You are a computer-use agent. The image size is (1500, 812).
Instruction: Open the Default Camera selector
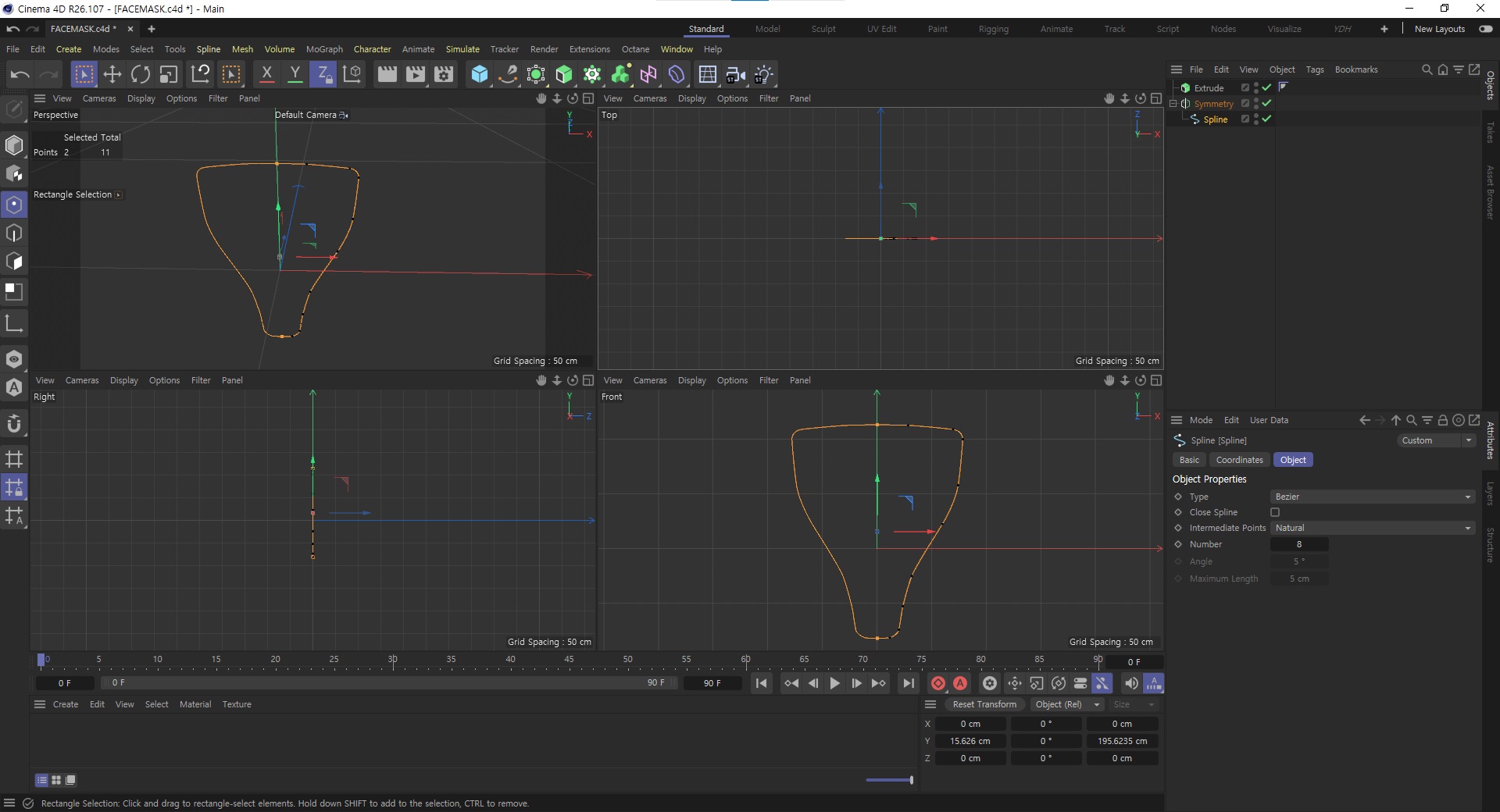click(311, 115)
